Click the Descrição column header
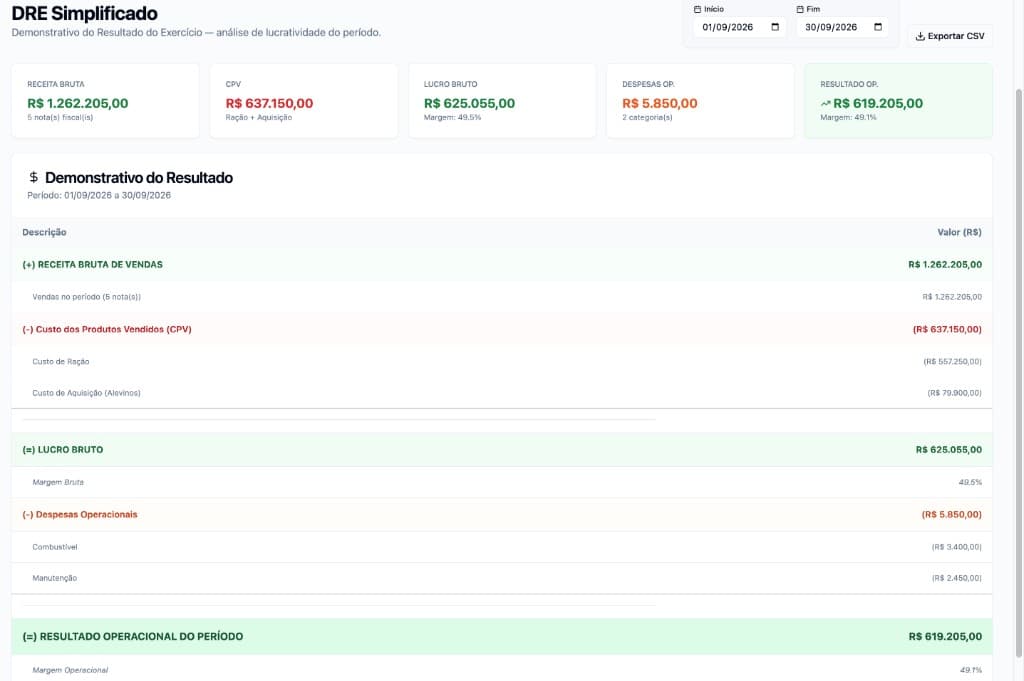 point(44,232)
